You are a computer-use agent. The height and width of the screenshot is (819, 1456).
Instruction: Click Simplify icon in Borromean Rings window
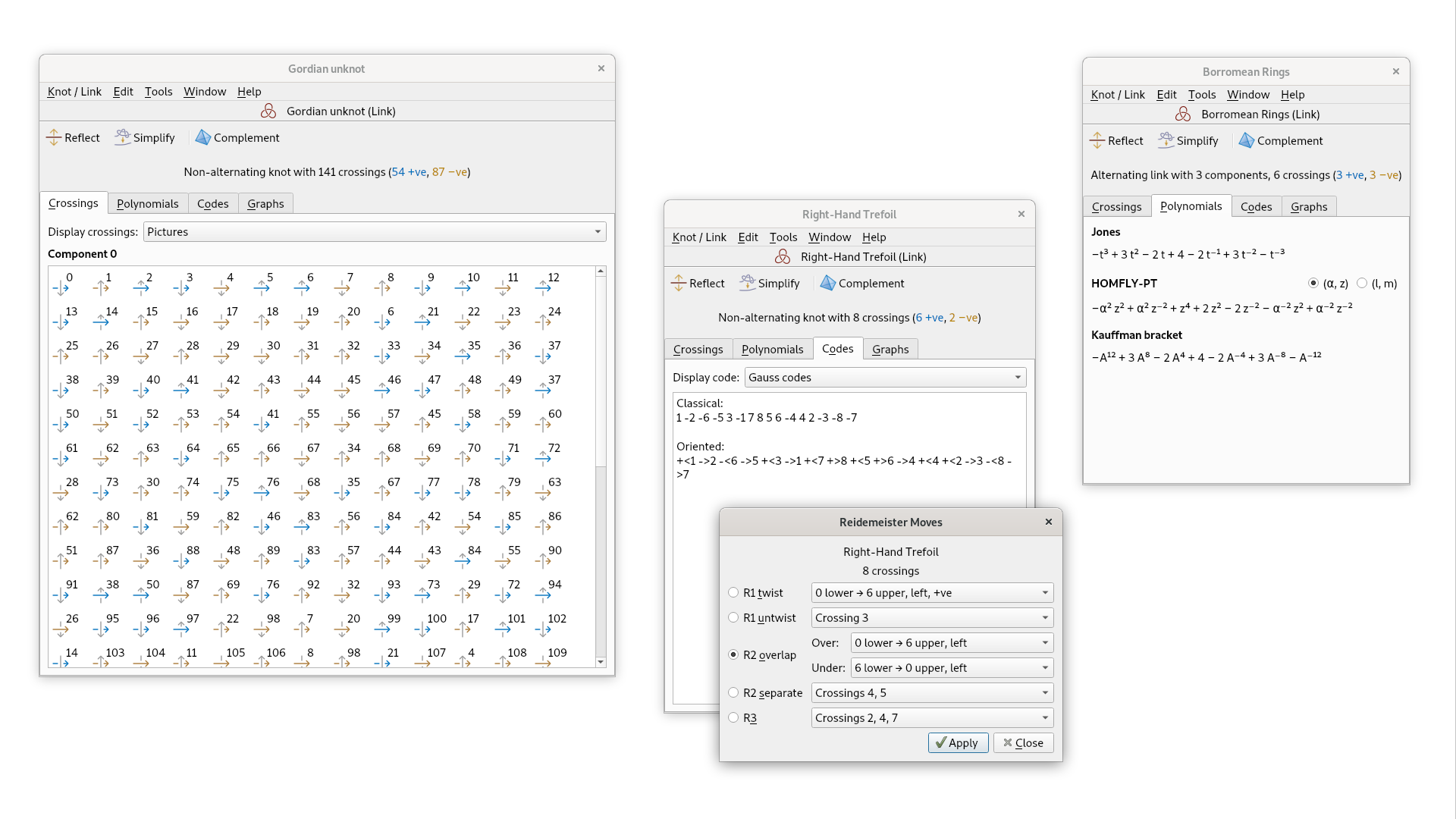click(1166, 140)
